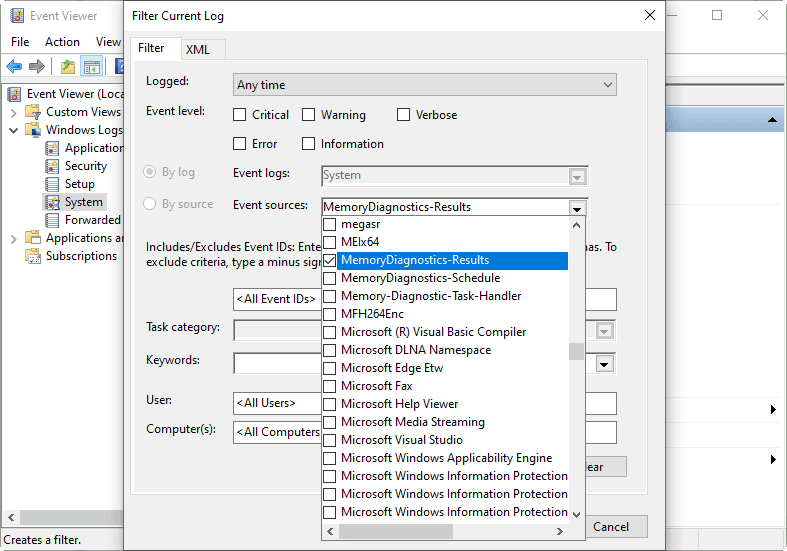Collapse the Event sources dropdown arrow

click(576, 208)
